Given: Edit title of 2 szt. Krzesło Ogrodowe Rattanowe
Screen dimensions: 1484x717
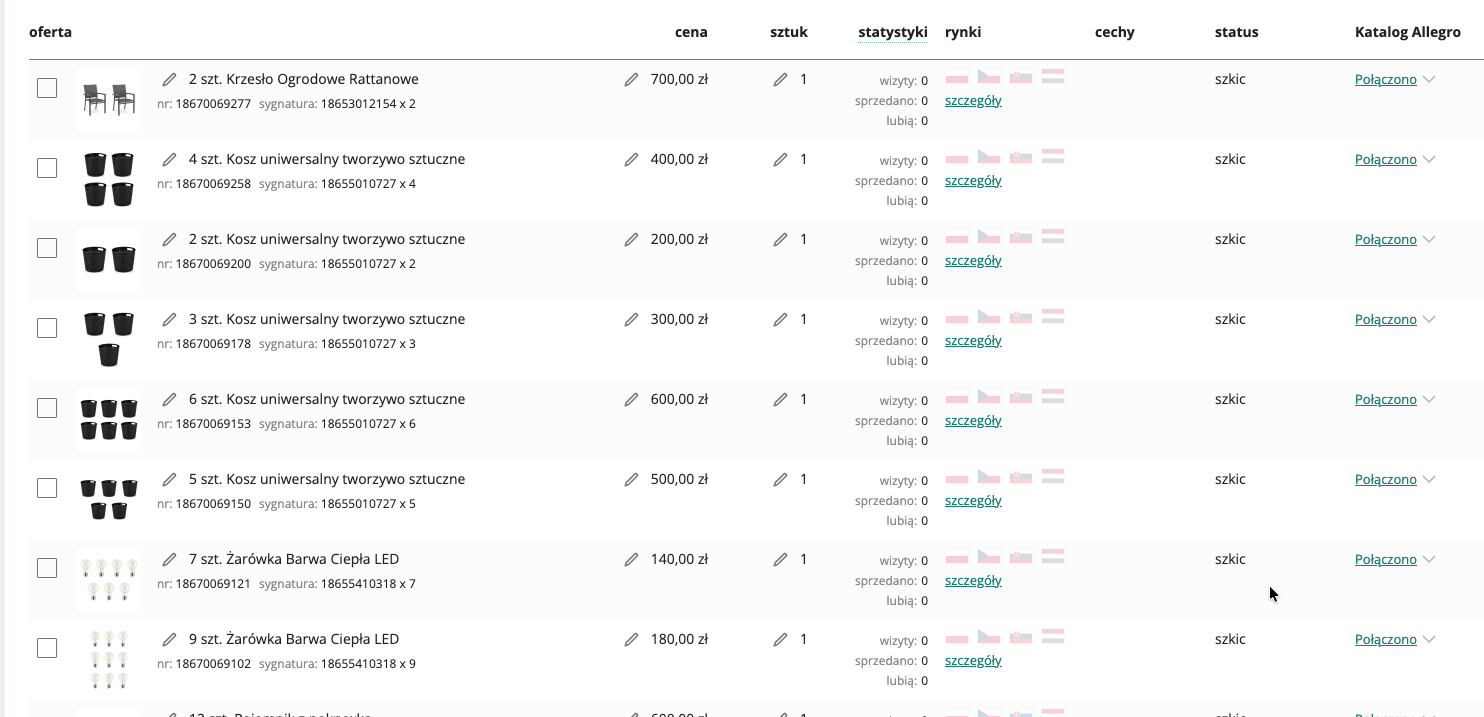Looking at the screenshot, I should click(x=170, y=79).
